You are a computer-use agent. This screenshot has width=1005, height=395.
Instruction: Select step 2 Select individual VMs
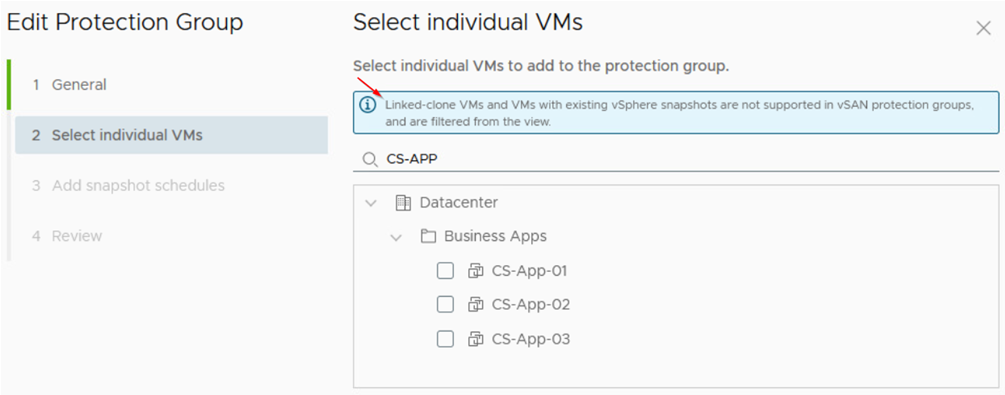click(x=171, y=135)
